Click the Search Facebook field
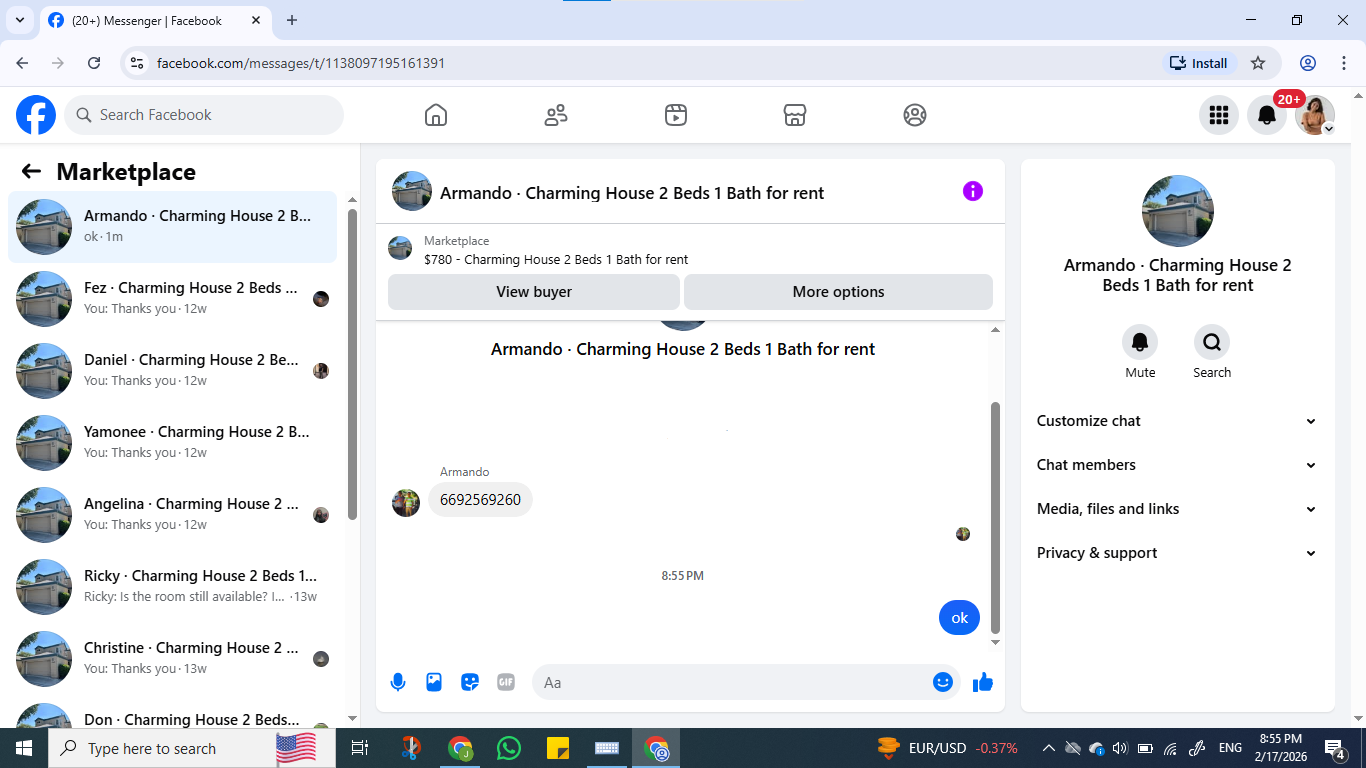The width and height of the screenshot is (1366, 768). click(204, 115)
